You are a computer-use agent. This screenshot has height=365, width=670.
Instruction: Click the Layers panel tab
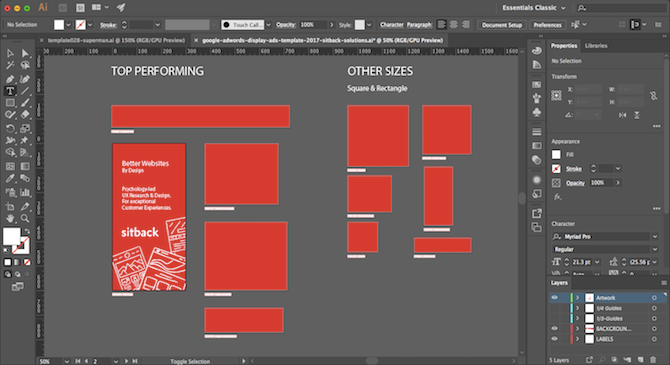(559, 283)
